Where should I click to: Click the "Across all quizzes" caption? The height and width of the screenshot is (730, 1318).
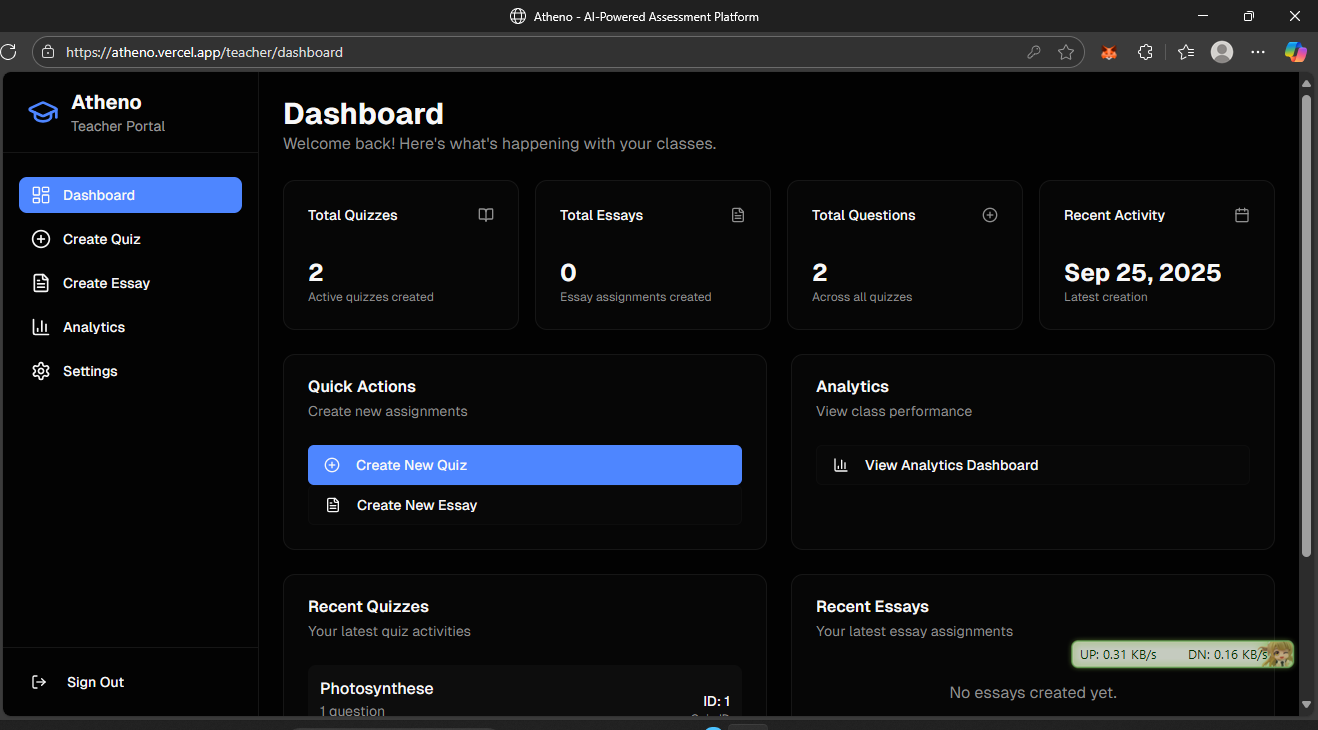point(862,297)
